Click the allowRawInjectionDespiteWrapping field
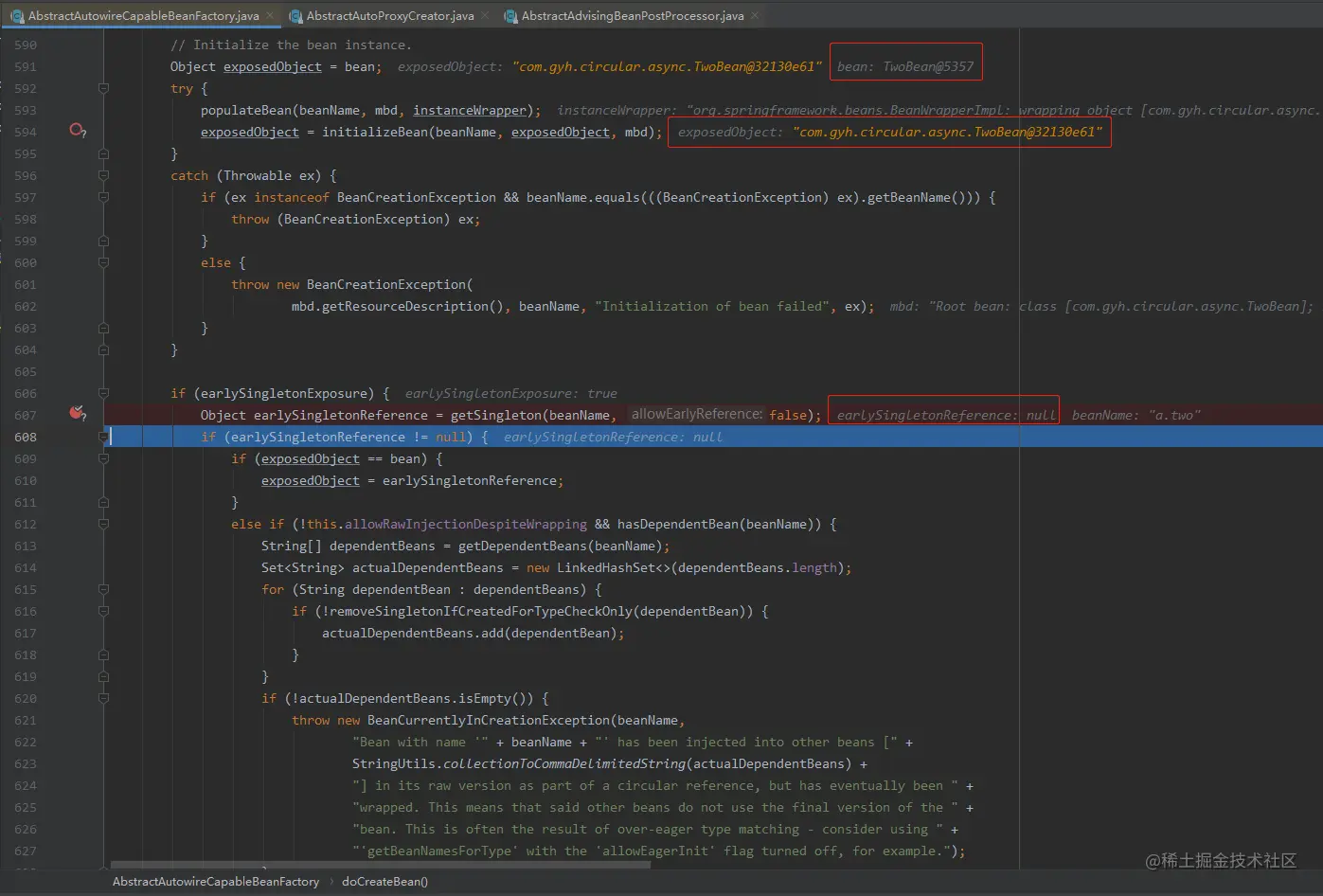Image resolution: width=1323 pixels, height=896 pixels. point(466,524)
